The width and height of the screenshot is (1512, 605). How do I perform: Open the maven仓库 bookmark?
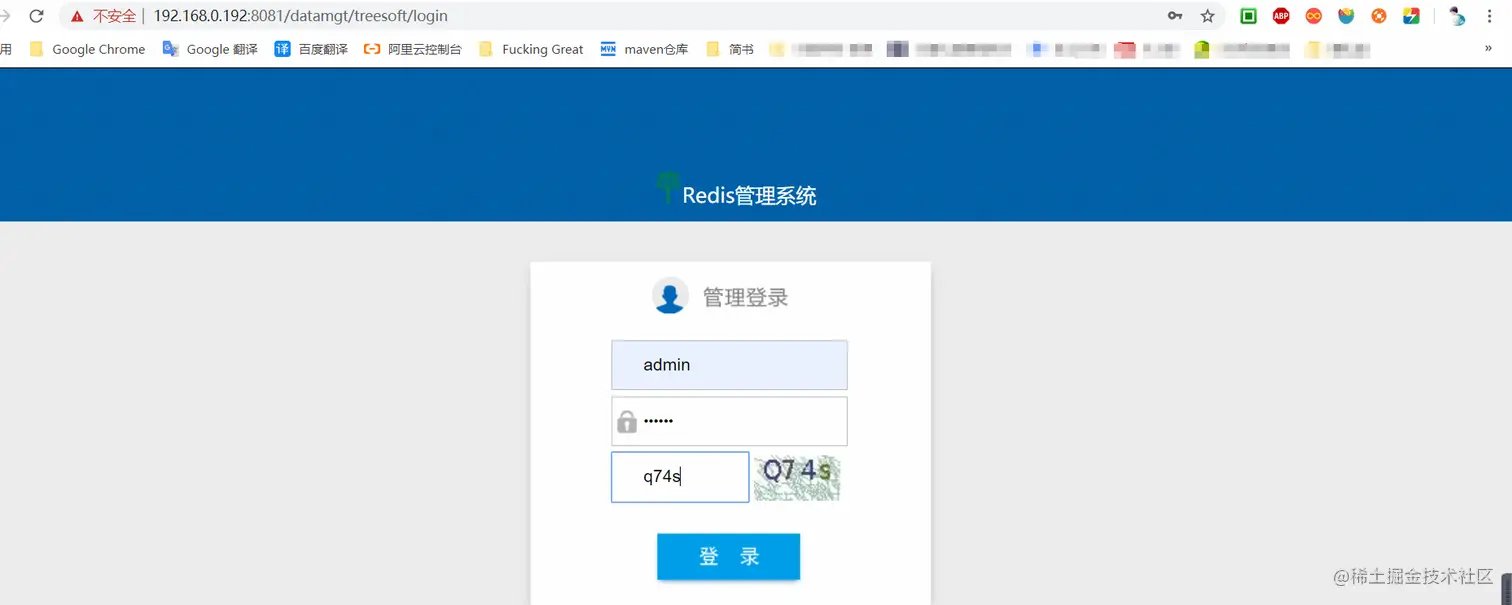644,49
